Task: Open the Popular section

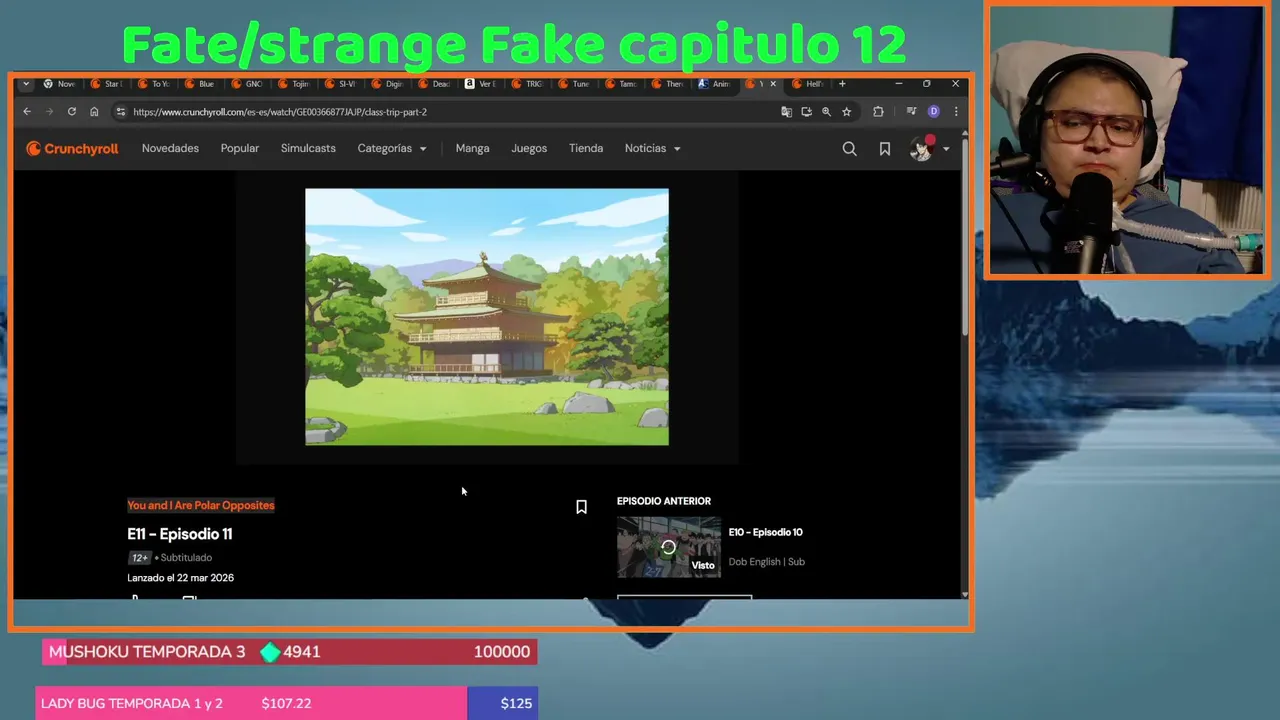Action: point(240,149)
